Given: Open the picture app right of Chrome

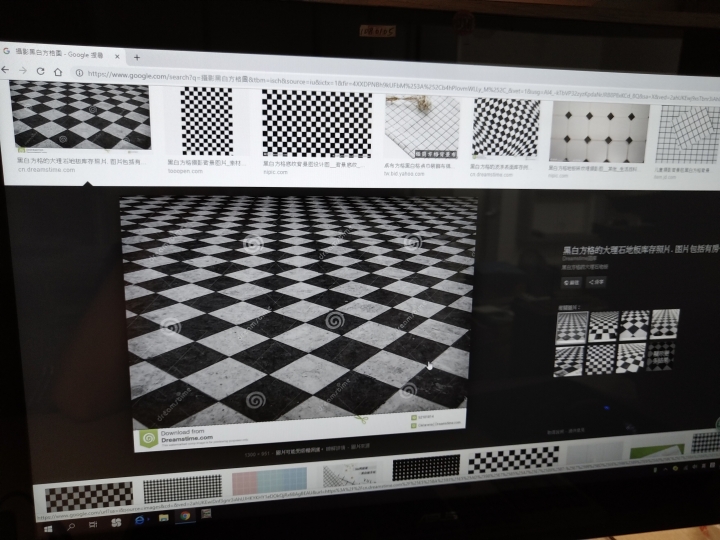Looking at the screenshot, I should click(206, 514).
